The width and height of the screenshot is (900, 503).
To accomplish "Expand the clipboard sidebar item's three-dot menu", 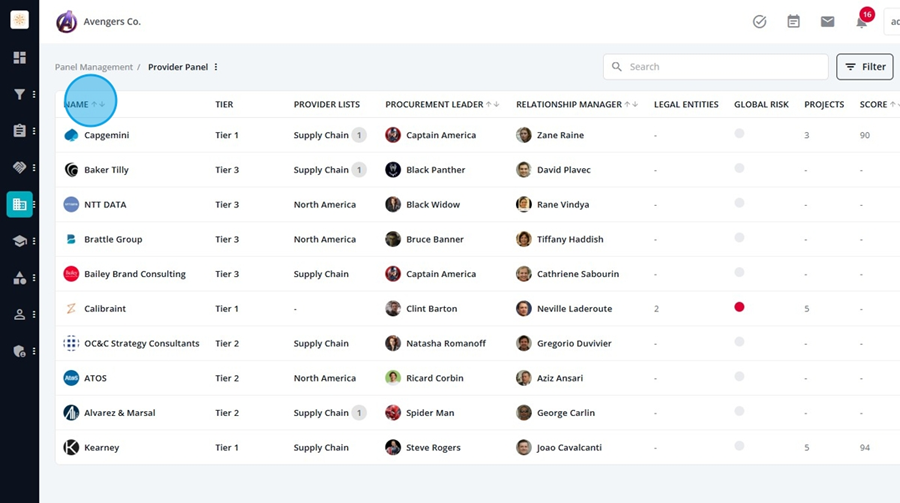I will tap(34, 131).
